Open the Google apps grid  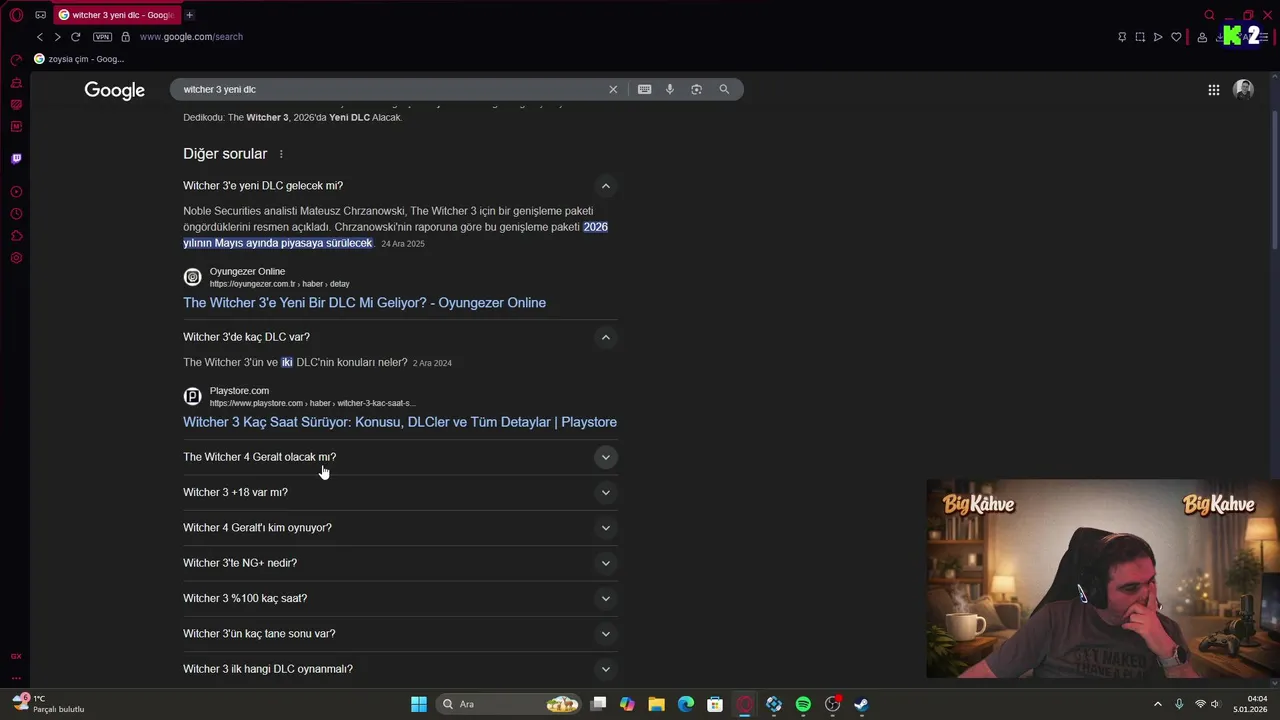1213,90
